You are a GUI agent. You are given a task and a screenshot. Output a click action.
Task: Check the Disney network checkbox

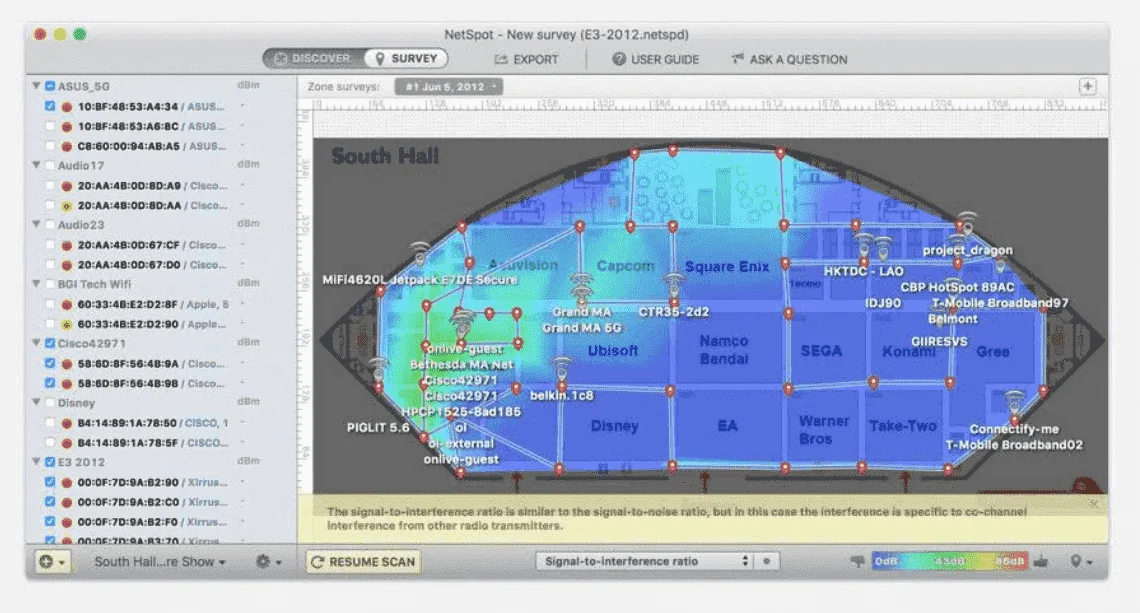tap(49, 403)
